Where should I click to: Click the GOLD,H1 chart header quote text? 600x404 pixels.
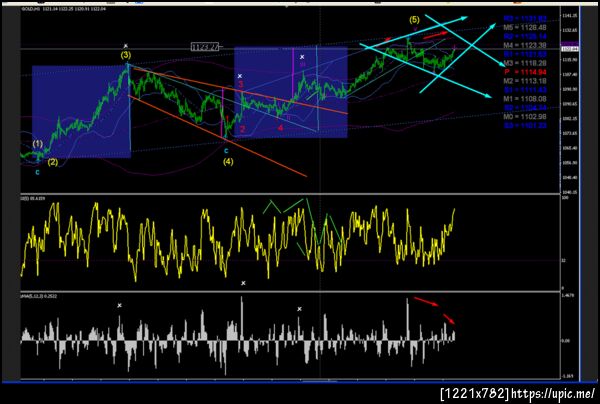pyautogui.click(x=64, y=8)
